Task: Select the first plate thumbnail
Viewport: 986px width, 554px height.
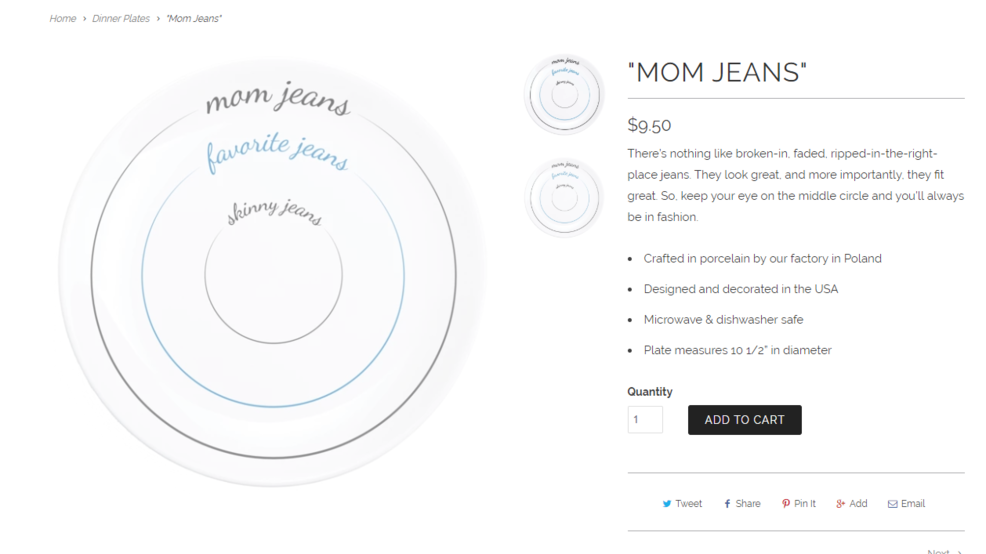Action: [x=564, y=94]
